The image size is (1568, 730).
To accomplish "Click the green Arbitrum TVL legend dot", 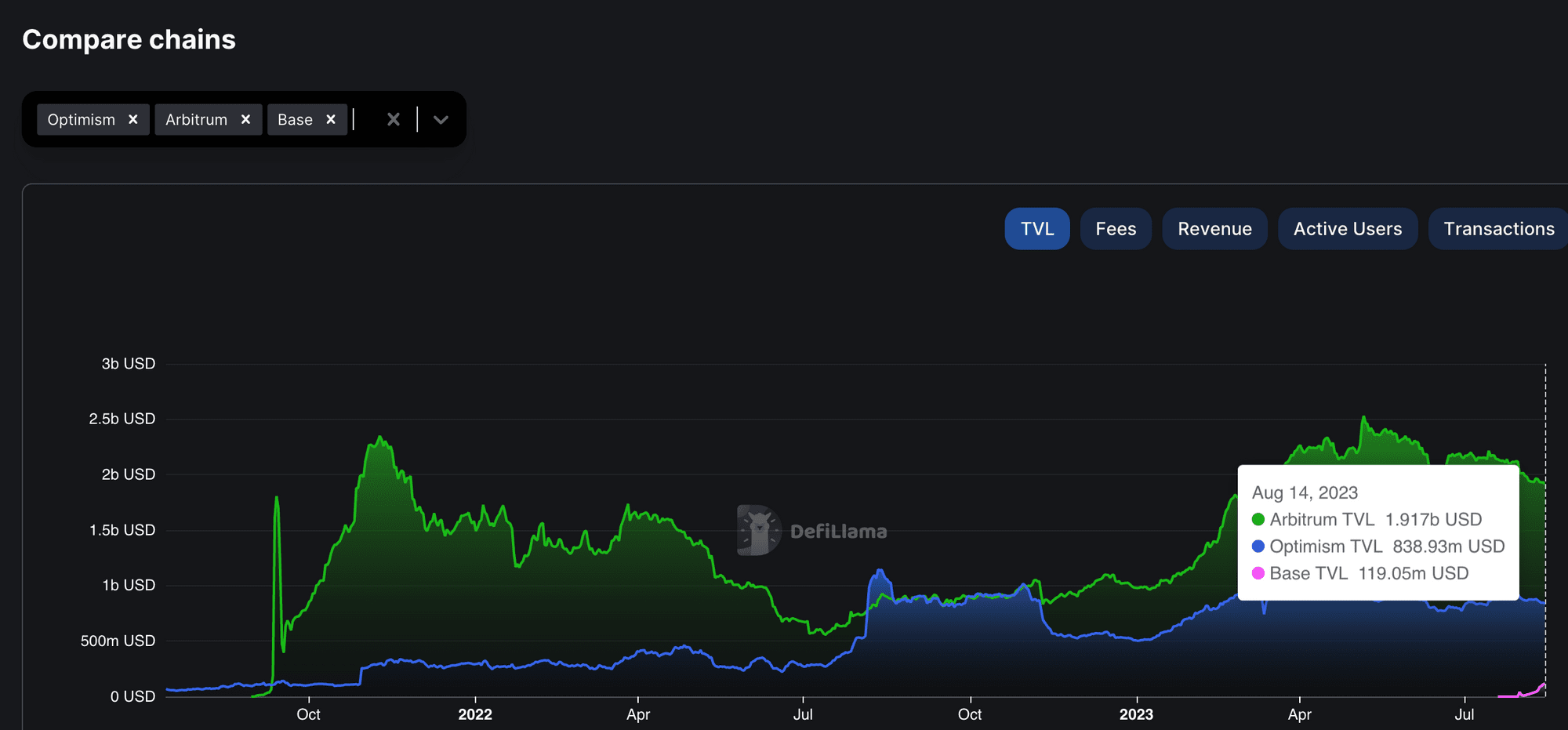I will coord(1258,520).
